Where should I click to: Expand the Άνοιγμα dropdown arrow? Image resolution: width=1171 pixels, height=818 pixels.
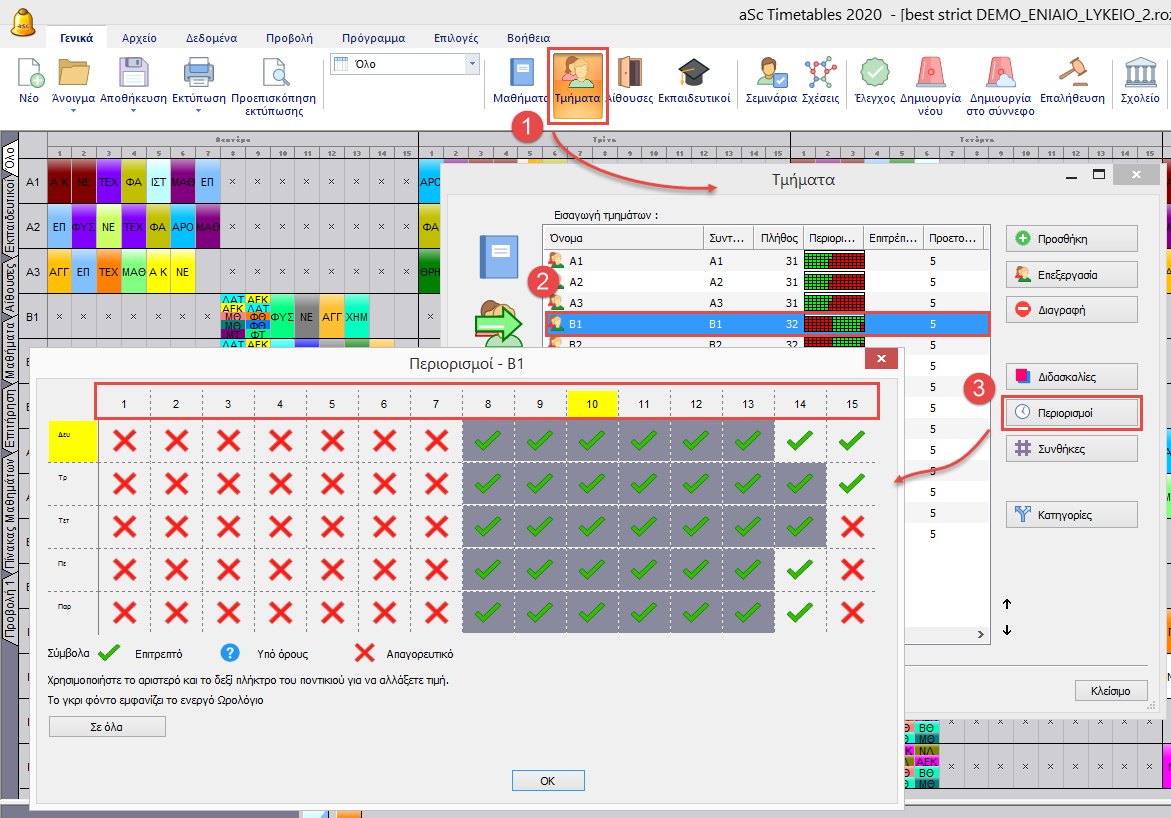(x=73, y=111)
